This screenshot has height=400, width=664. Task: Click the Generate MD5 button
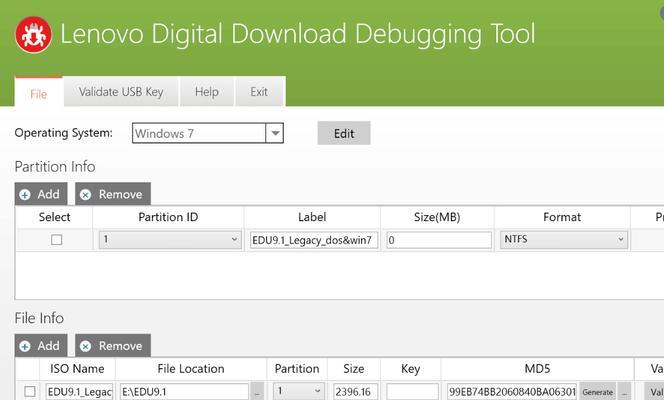pyautogui.click(x=598, y=392)
